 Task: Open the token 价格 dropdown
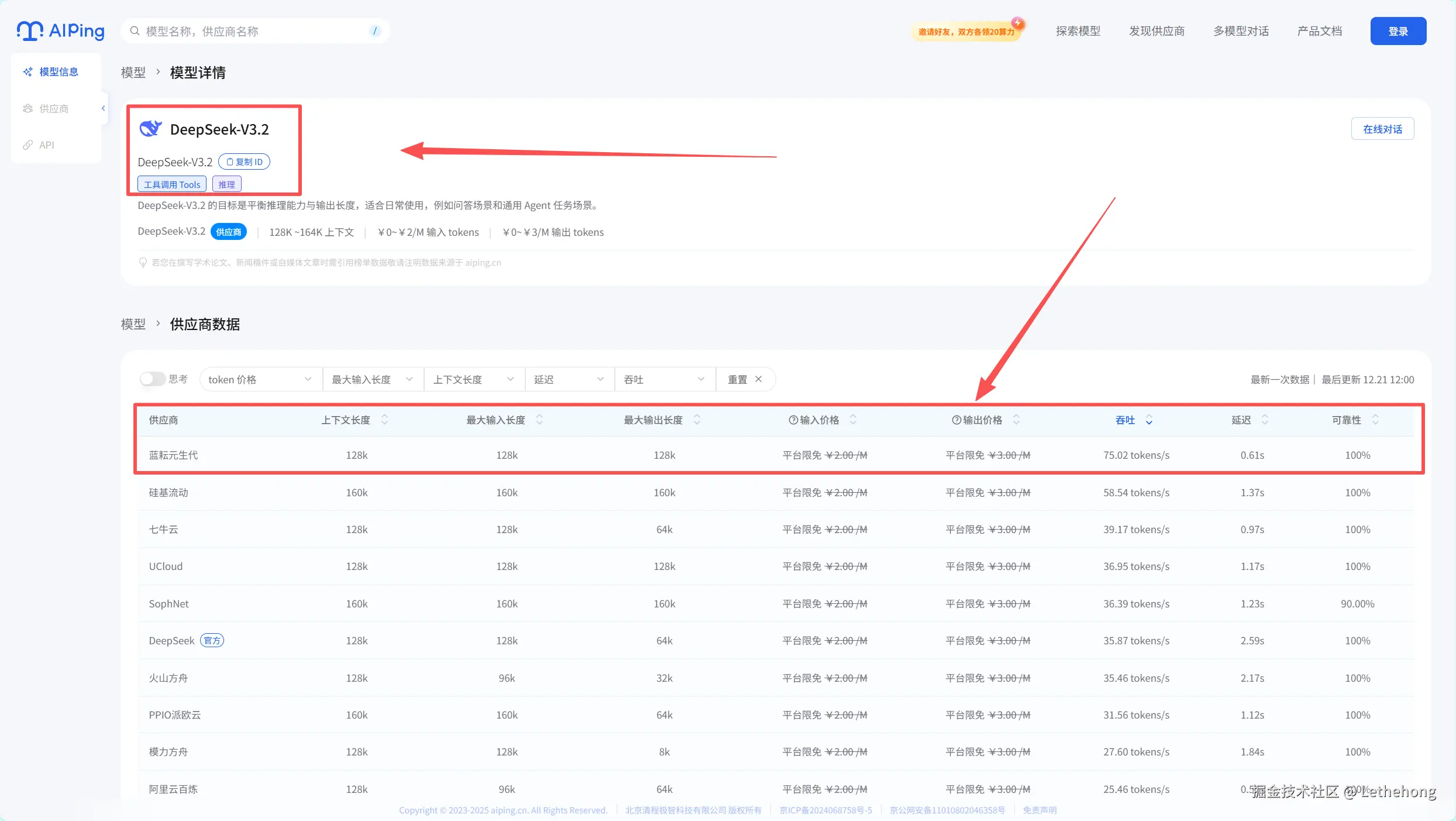(260, 380)
